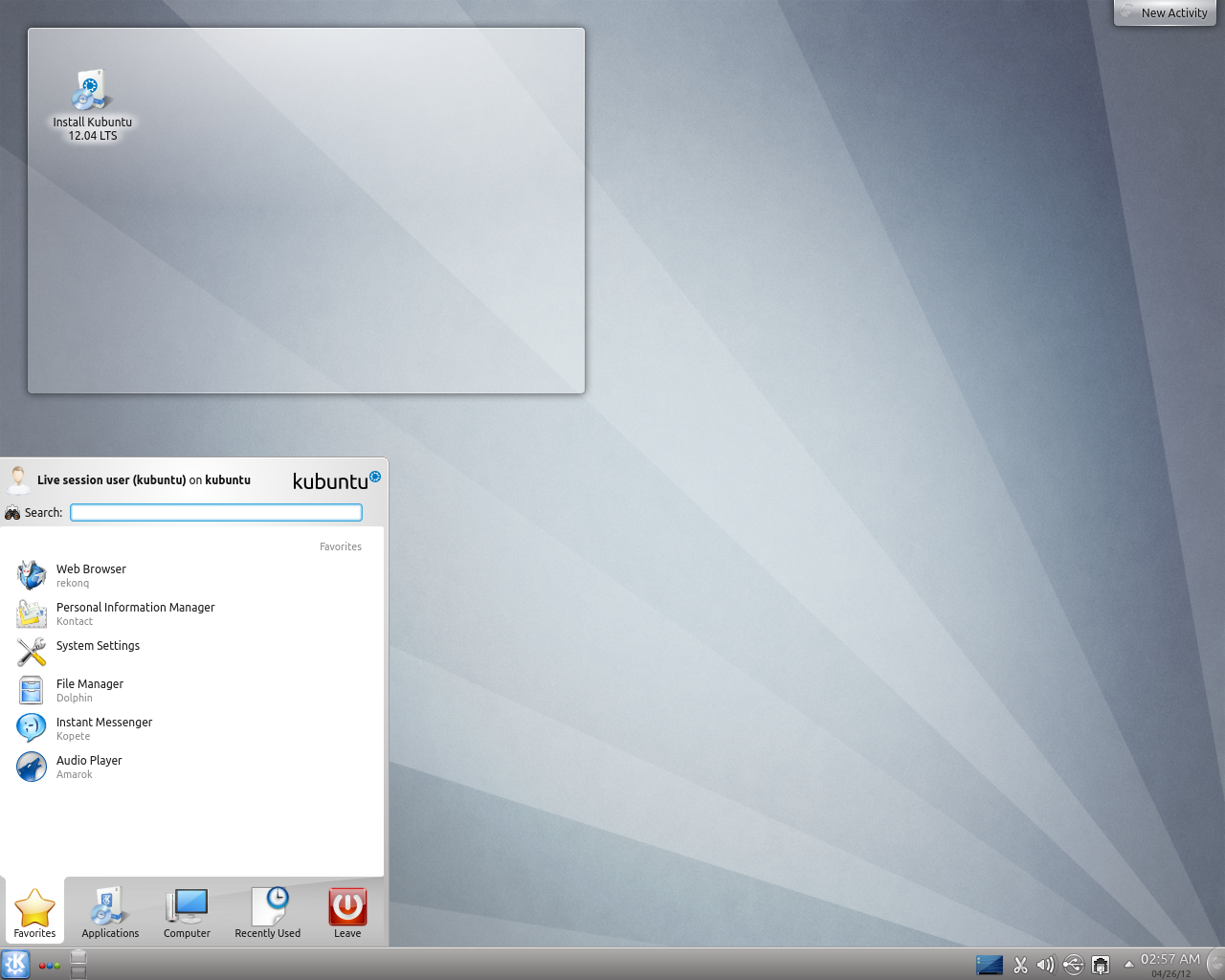The image size is (1225, 980).
Task: Switch to the Applications tab
Action: coord(110,912)
